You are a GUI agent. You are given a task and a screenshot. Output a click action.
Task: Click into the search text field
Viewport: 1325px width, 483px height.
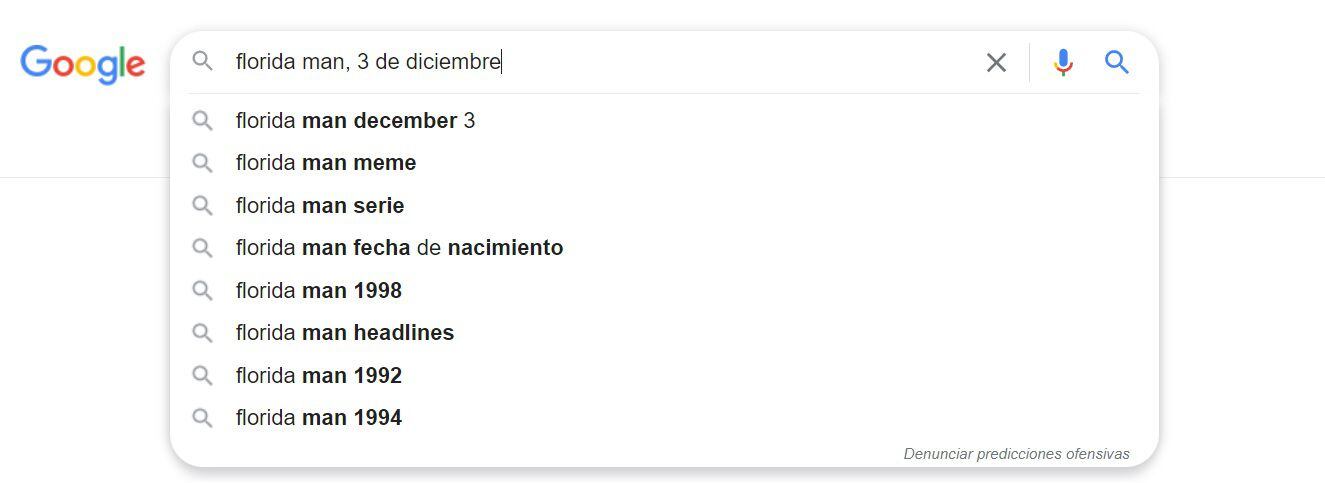(x=600, y=62)
